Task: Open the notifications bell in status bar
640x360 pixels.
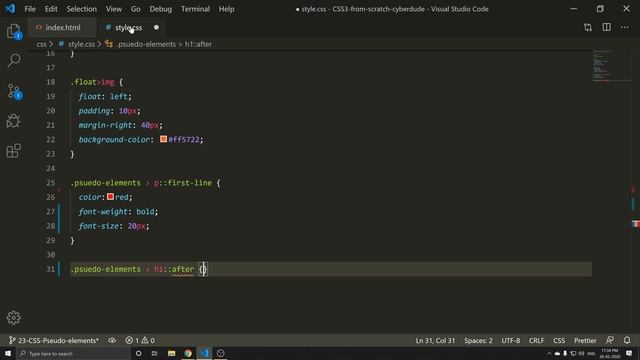Action: point(627,340)
